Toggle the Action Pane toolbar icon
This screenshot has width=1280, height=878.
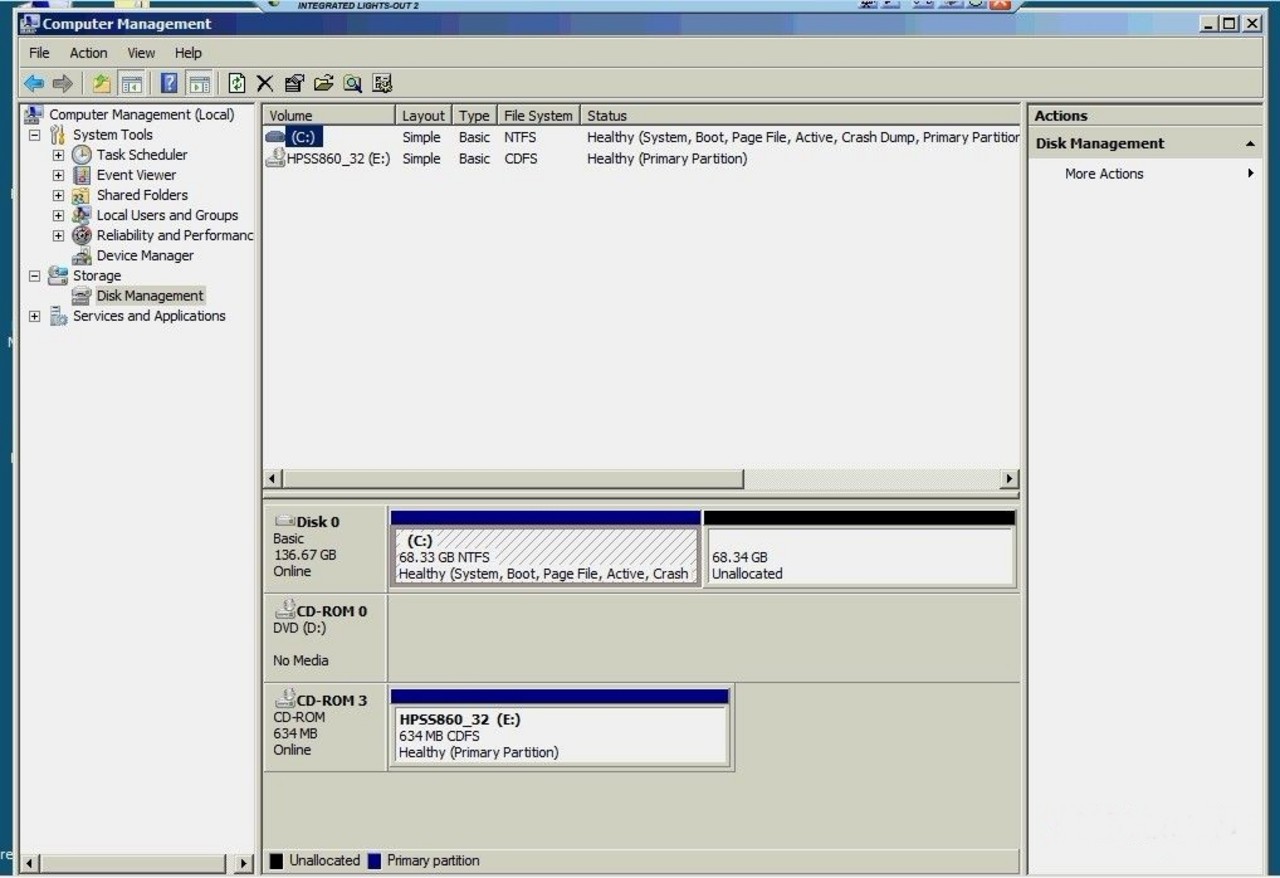(199, 84)
